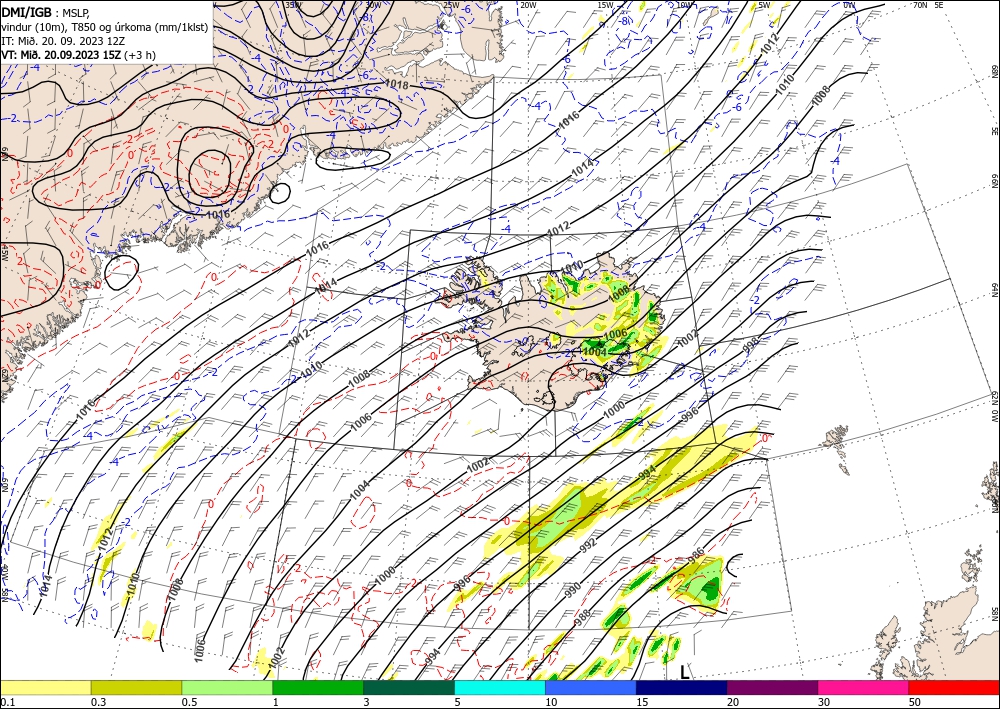
Task: Click the navy 15 mm legend swatch
Action: [x=682, y=688]
